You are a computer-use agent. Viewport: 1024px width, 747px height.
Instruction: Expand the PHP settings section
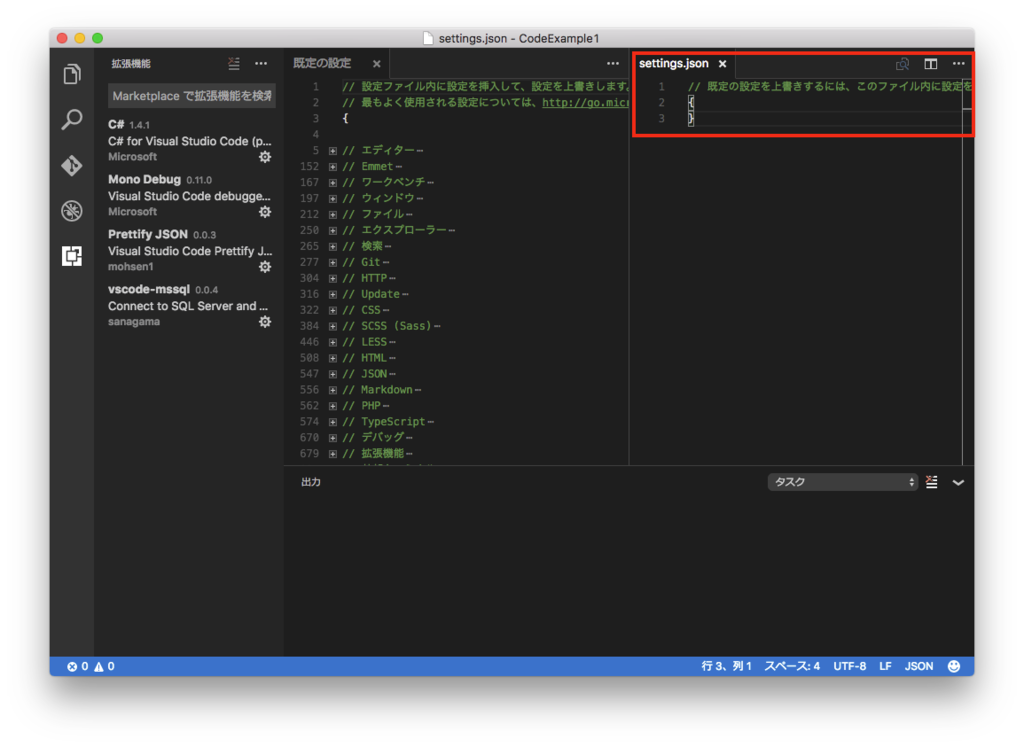pyautogui.click(x=332, y=406)
